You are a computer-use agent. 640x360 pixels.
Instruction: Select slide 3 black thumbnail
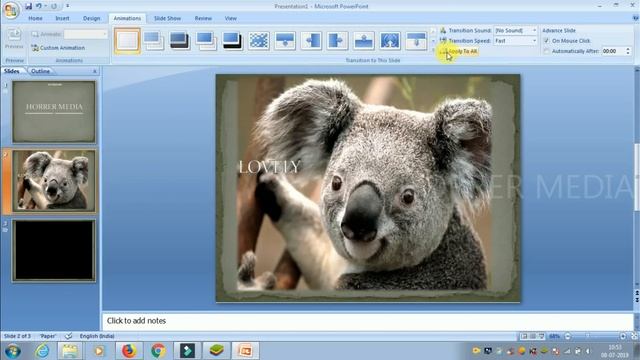point(54,250)
